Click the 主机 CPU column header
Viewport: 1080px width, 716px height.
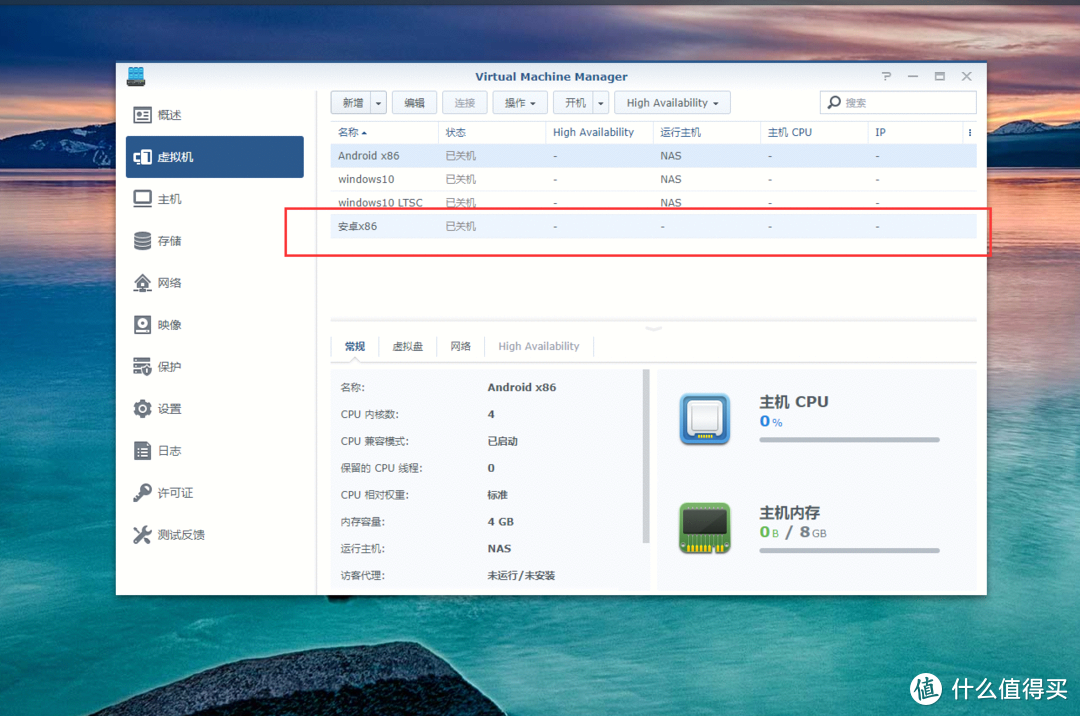pos(814,132)
